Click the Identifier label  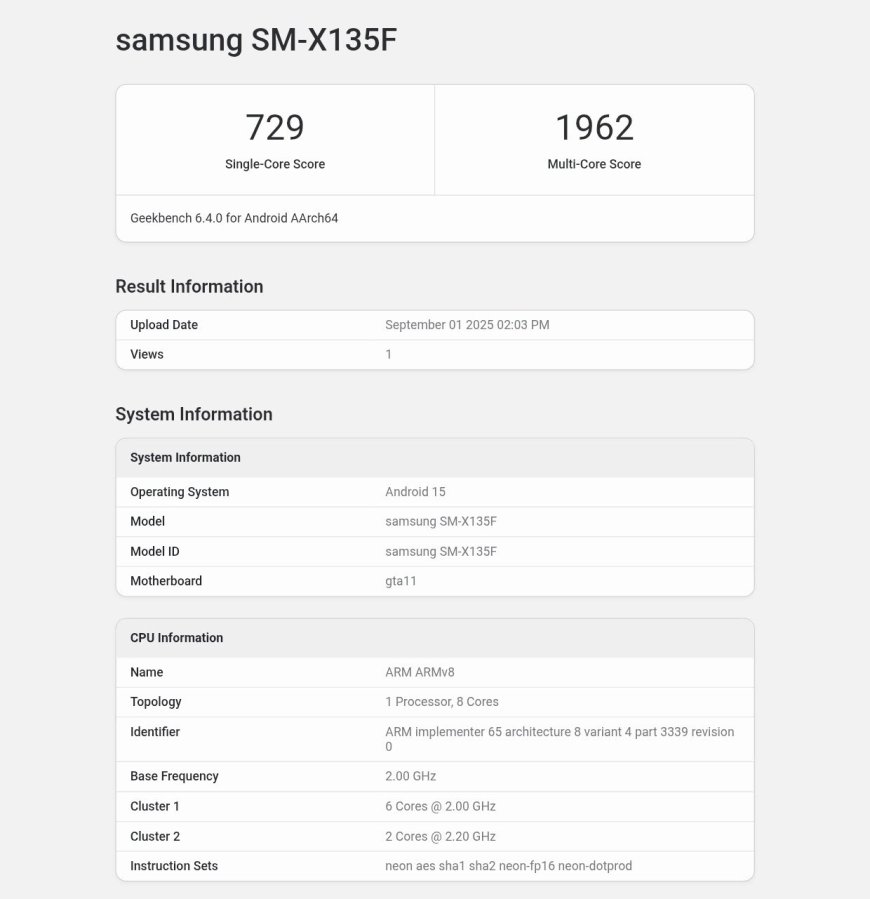pyautogui.click(x=155, y=732)
